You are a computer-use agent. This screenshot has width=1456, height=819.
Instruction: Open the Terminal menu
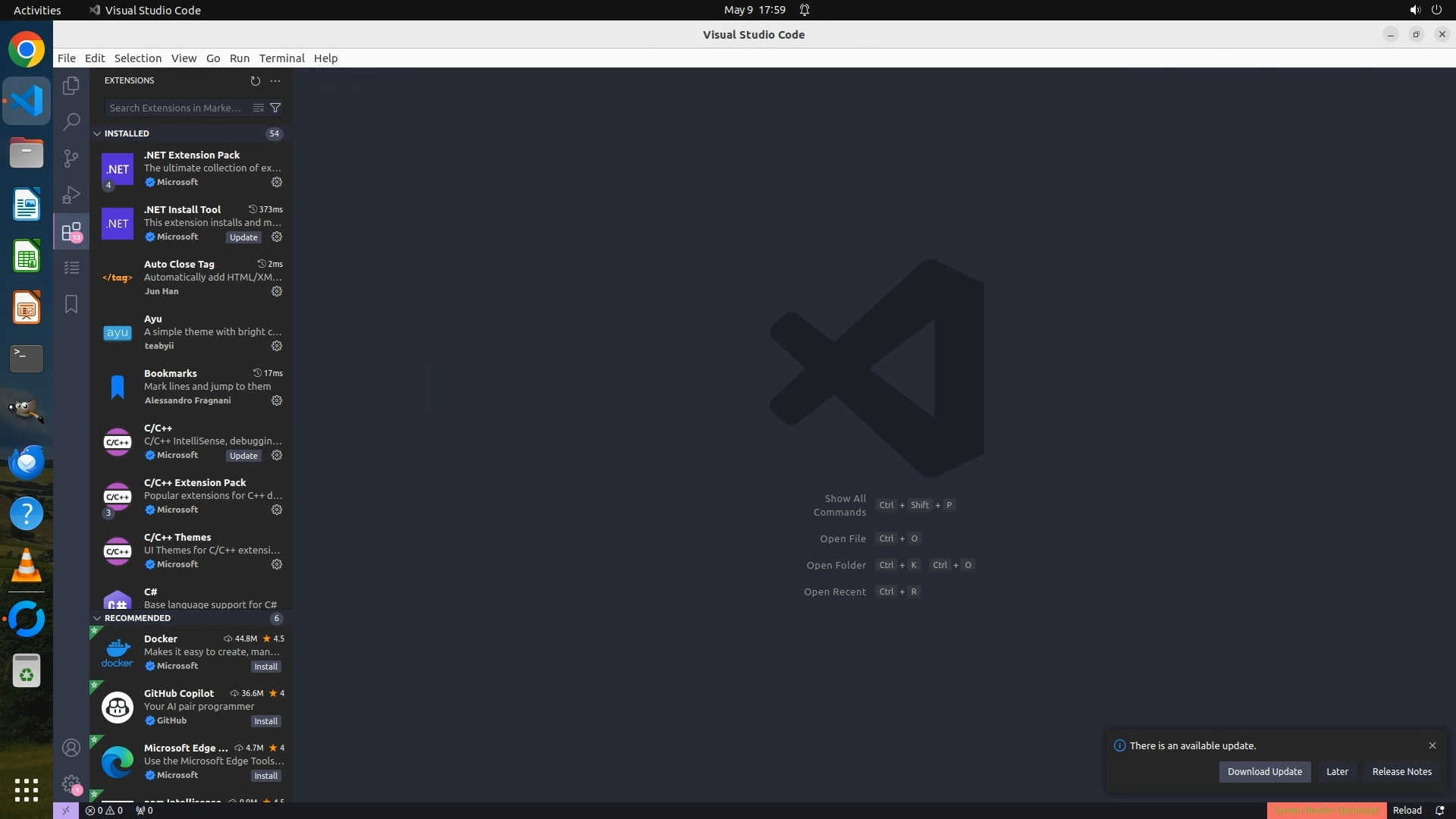[281, 58]
